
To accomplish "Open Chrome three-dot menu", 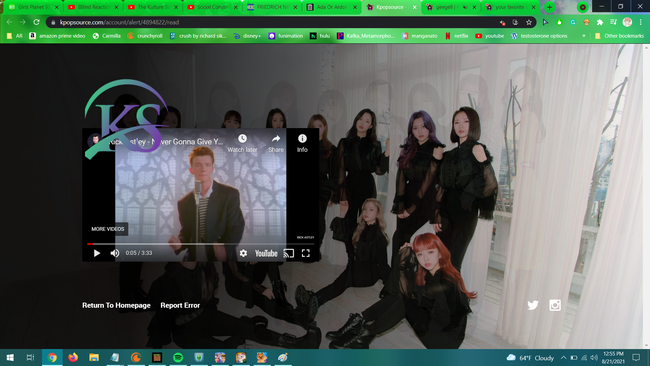I will (x=640, y=22).
